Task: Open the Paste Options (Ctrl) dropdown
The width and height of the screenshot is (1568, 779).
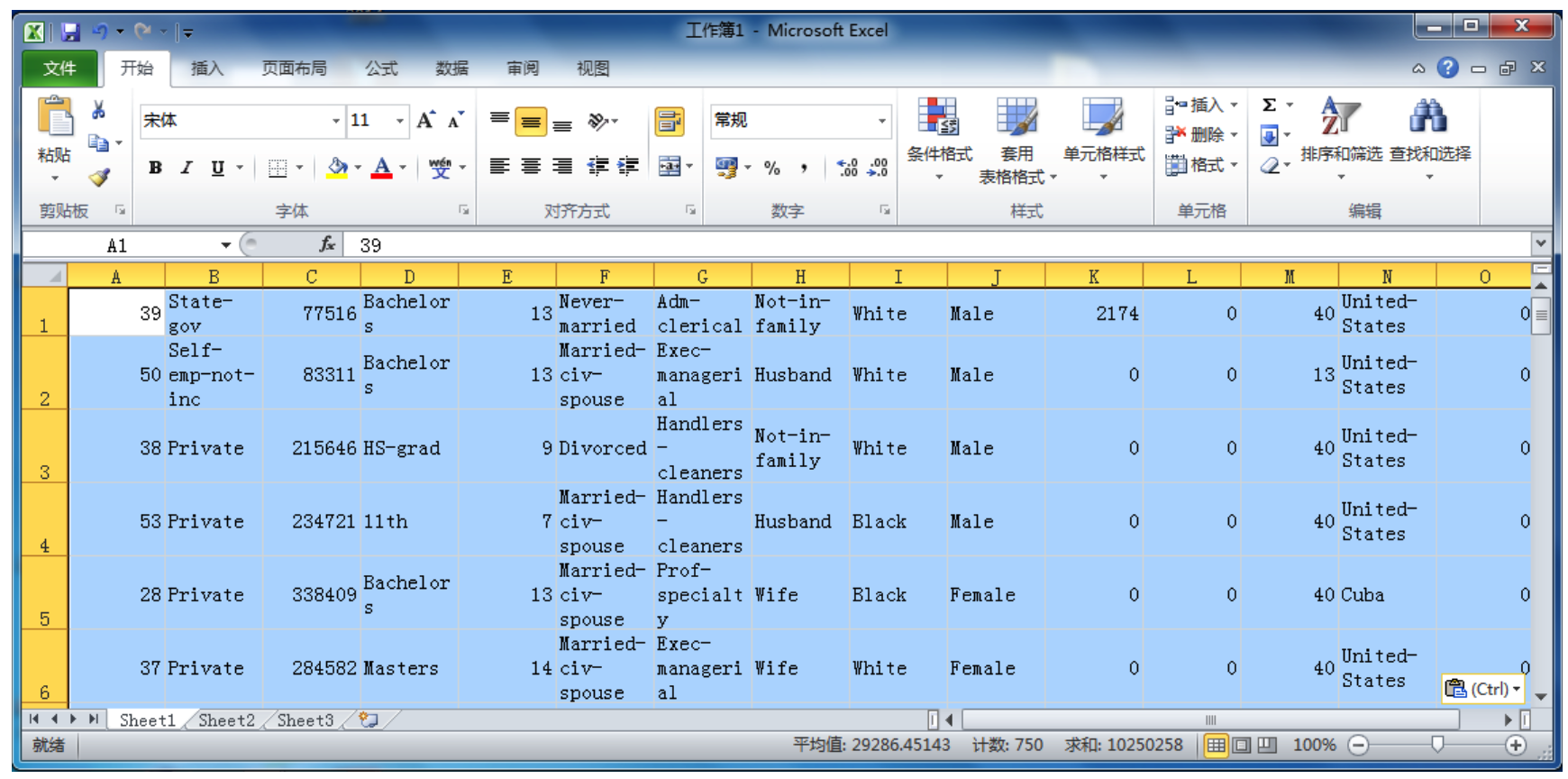Action: 1484,690
